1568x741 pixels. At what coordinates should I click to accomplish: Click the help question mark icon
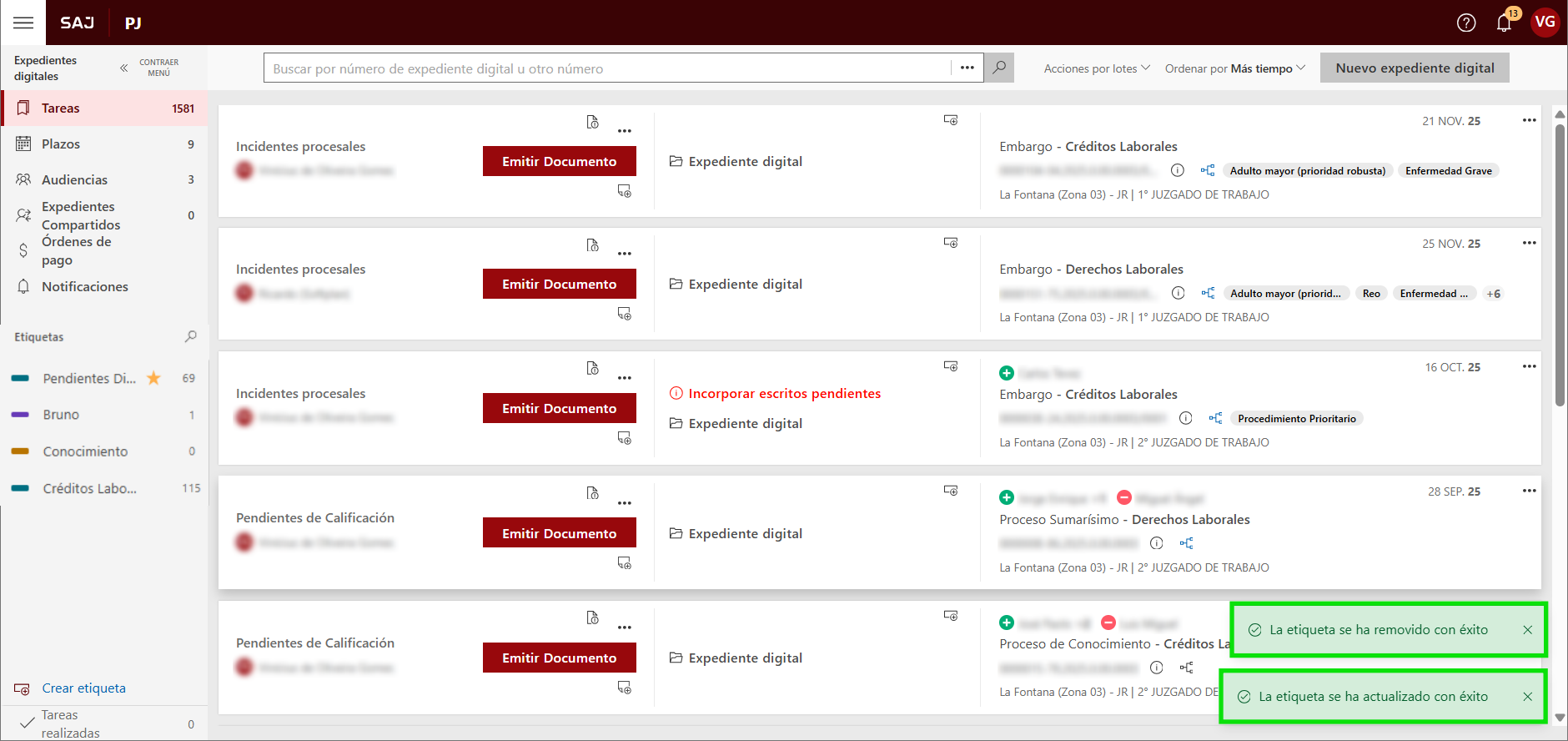(1465, 23)
